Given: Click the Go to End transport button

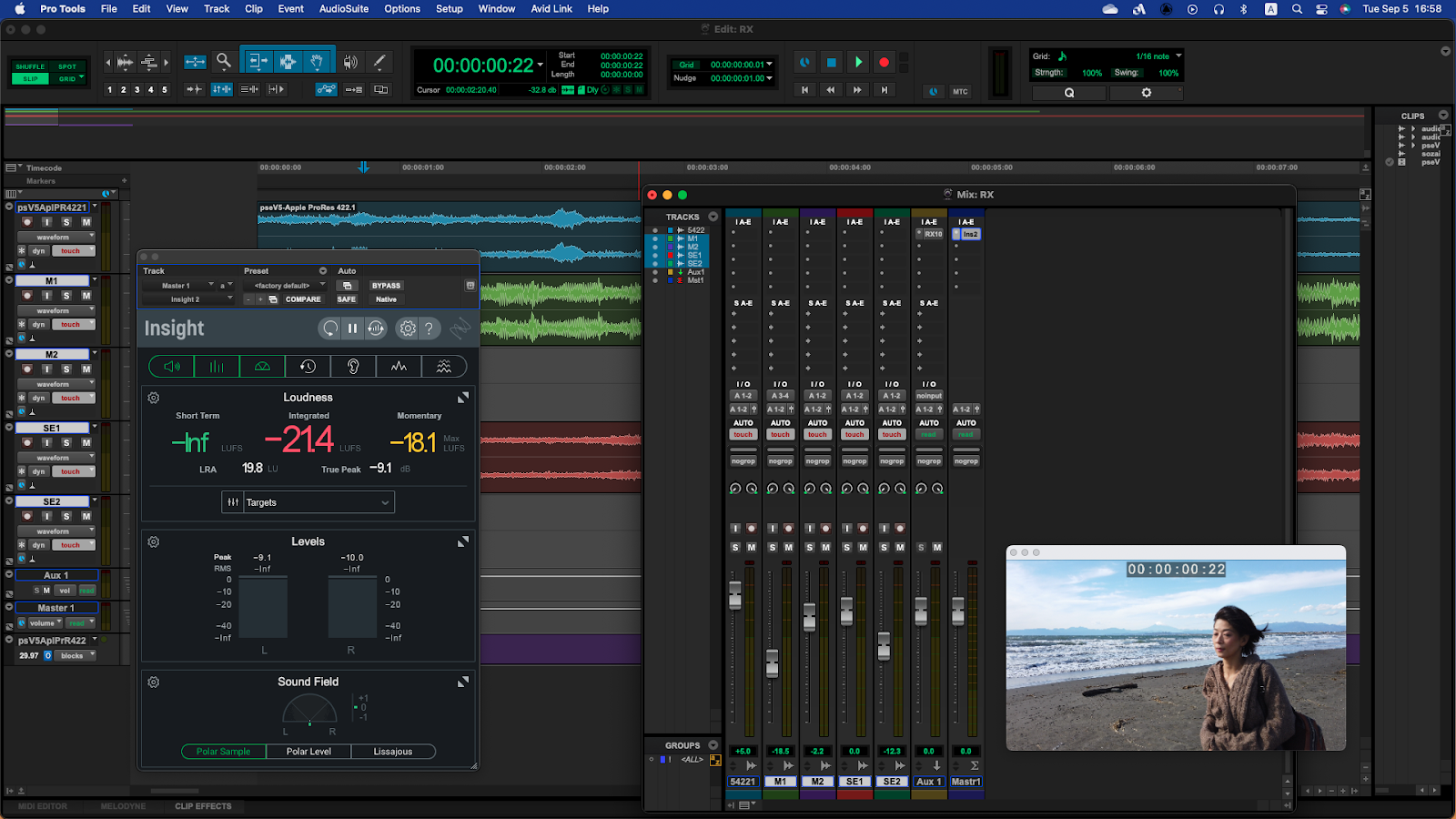Looking at the screenshot, I should pos(885,90).
